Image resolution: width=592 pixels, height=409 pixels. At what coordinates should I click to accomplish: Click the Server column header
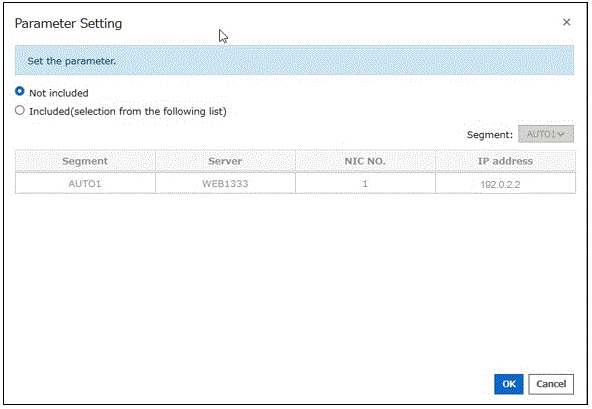point(225,161)
